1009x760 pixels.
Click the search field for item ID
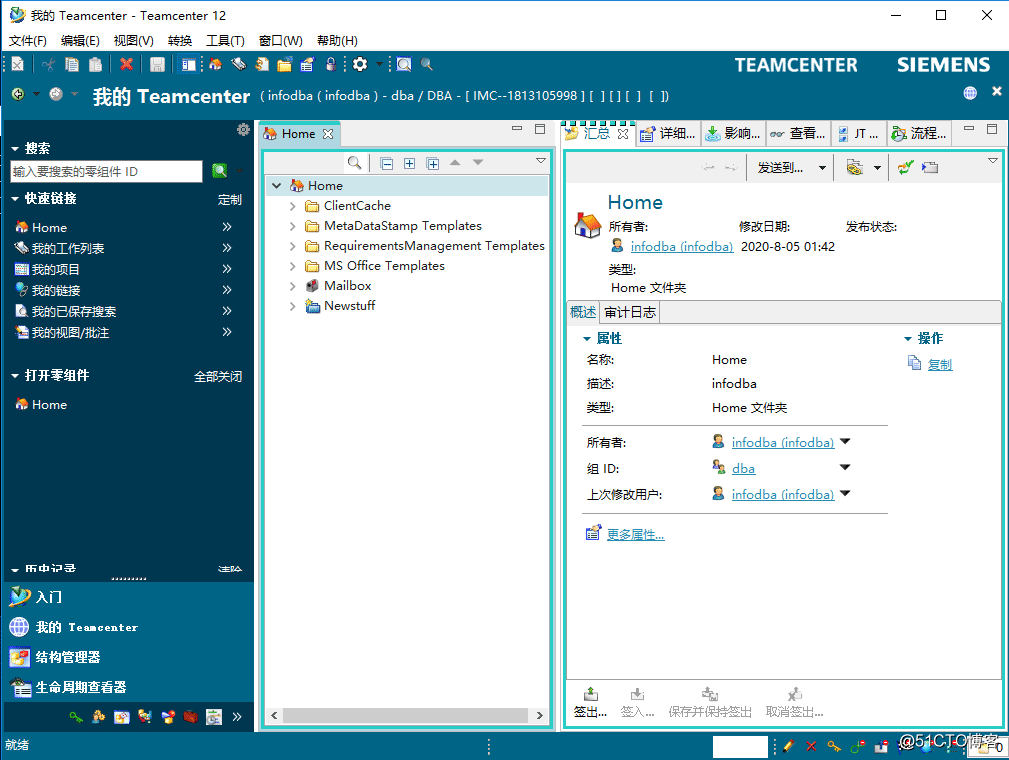tap(106, 171)
